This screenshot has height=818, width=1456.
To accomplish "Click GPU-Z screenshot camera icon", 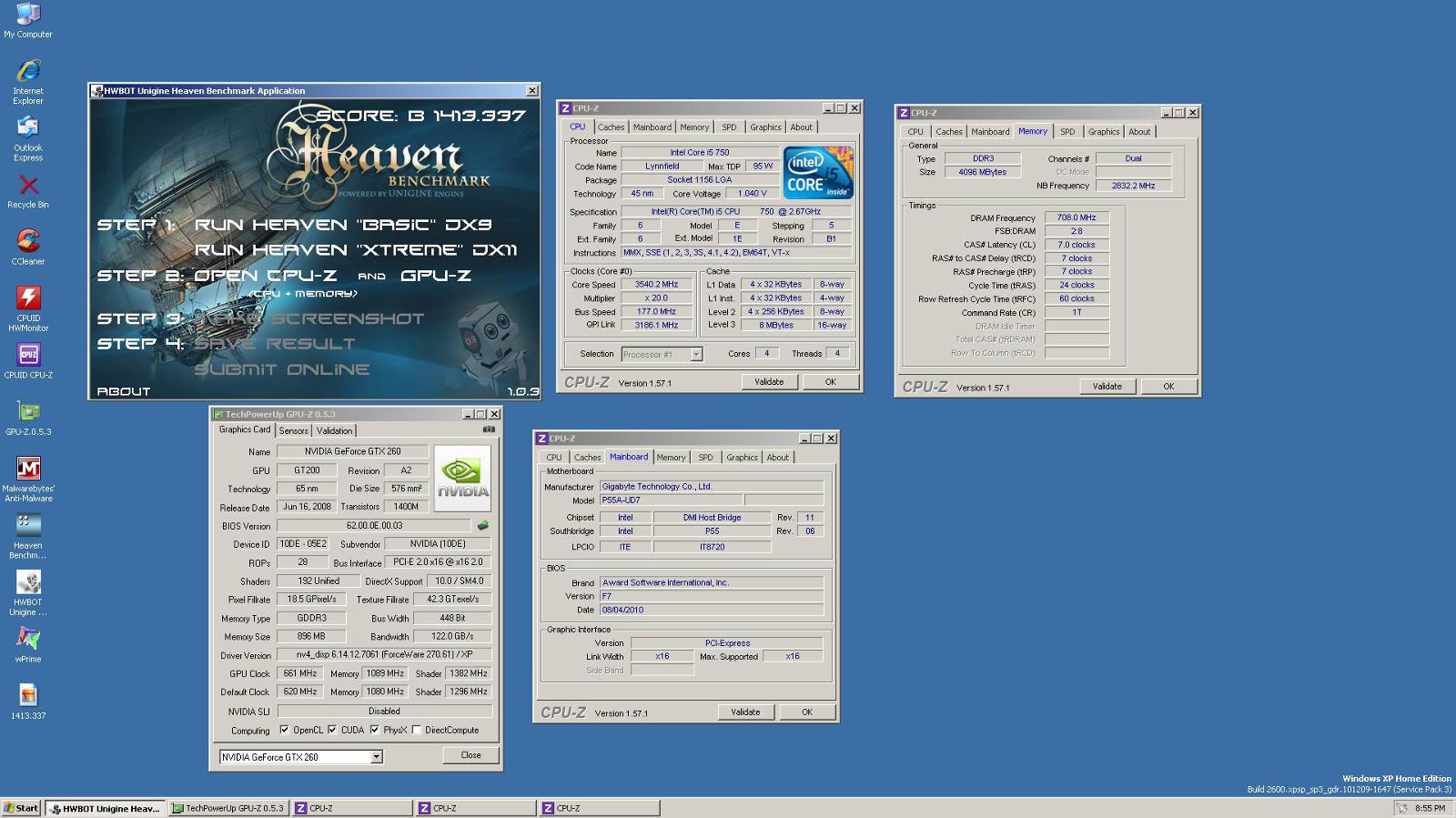I will point(489,429).
